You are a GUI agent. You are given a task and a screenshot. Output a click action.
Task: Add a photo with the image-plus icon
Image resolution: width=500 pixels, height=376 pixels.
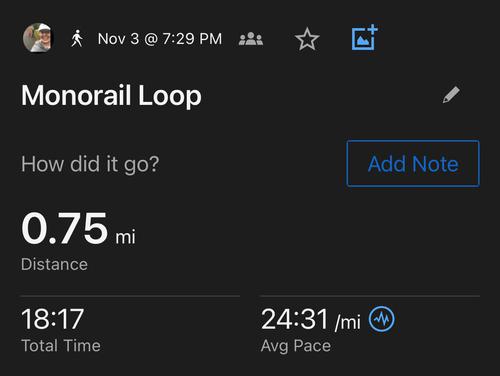365,37
